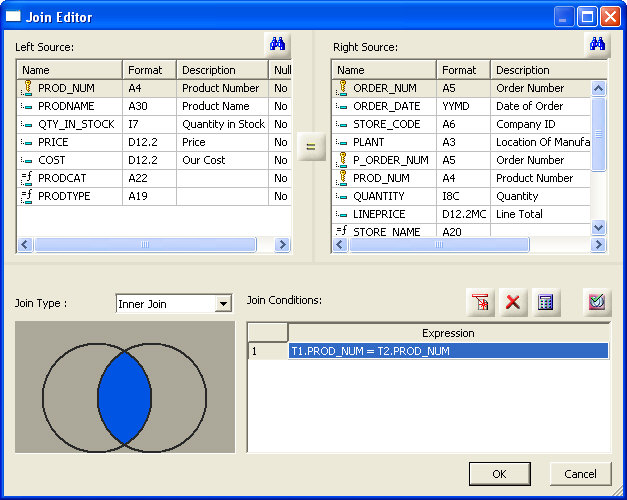627x500 pixels.
Task: Click OK to confirm the join
Action: [x=499, y=474]
